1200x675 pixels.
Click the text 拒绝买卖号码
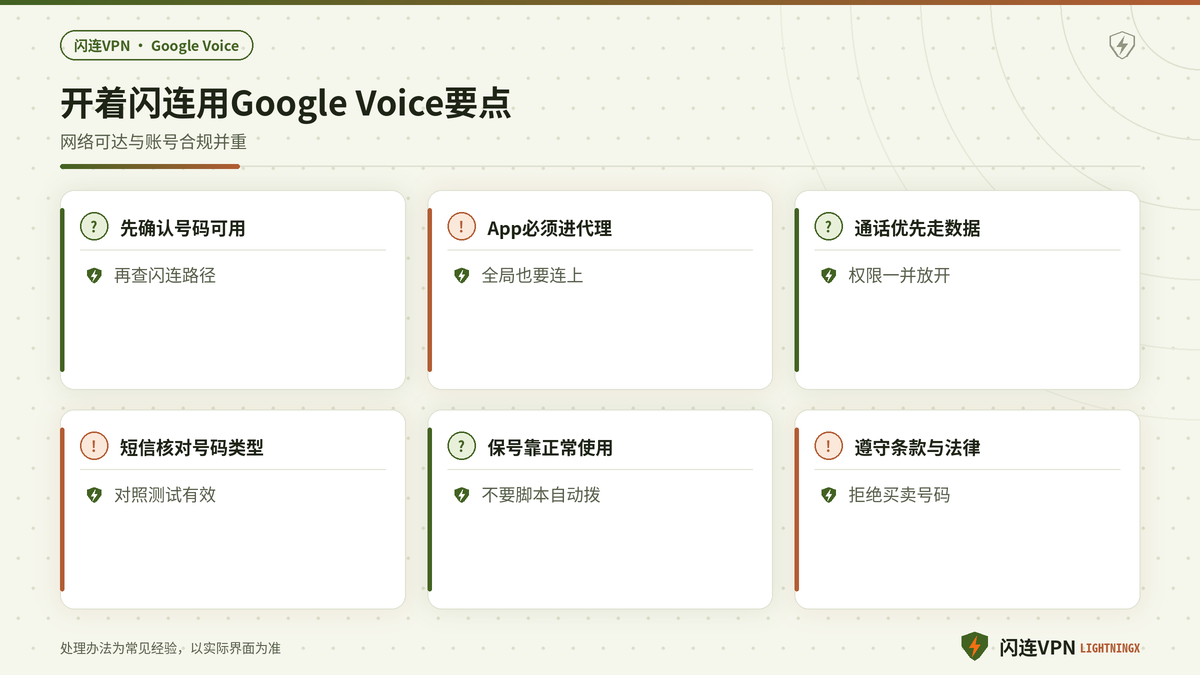click(899, 495)
